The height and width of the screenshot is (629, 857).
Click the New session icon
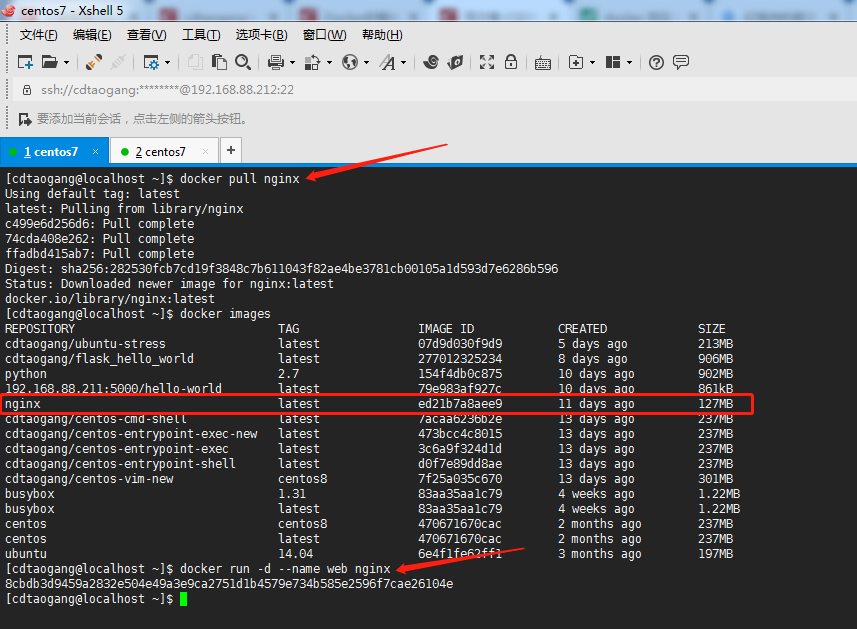25,62
